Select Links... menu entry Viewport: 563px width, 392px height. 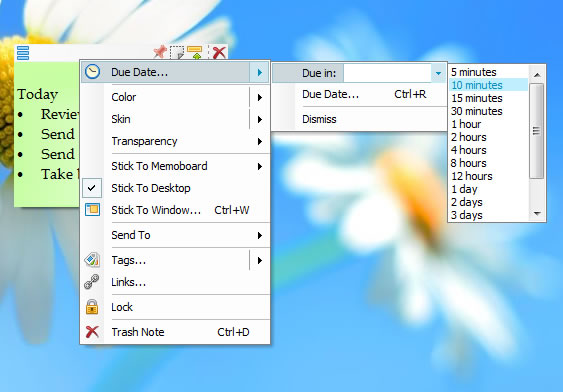point(175,282)
